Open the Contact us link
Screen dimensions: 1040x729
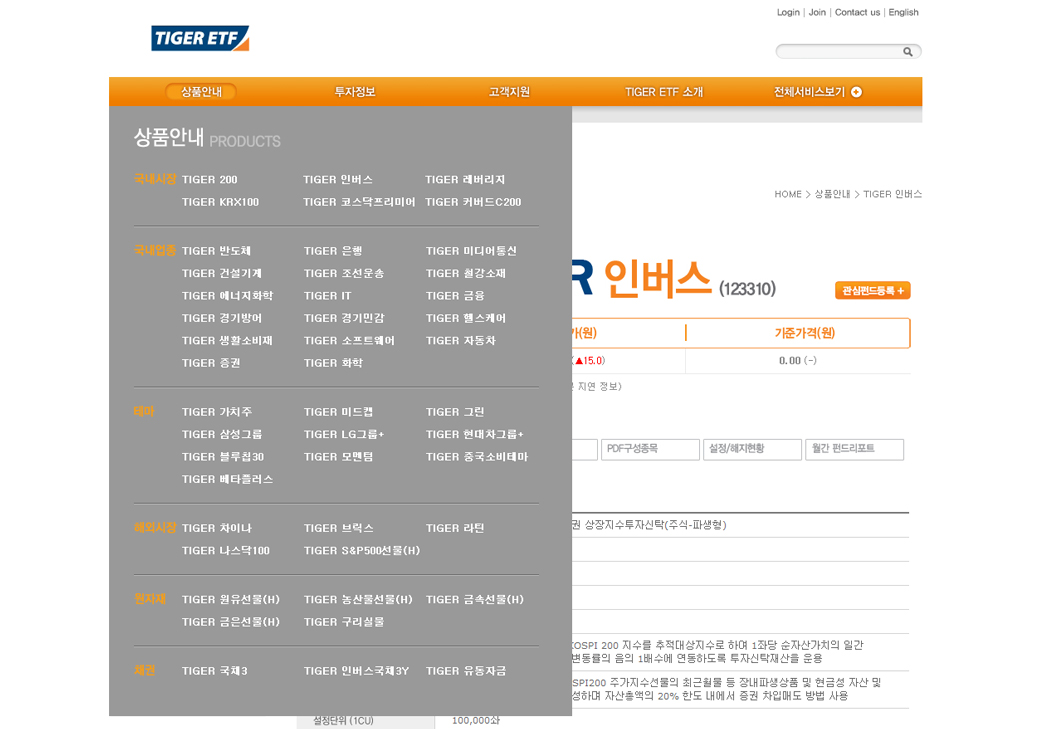[x=857, y=12]
